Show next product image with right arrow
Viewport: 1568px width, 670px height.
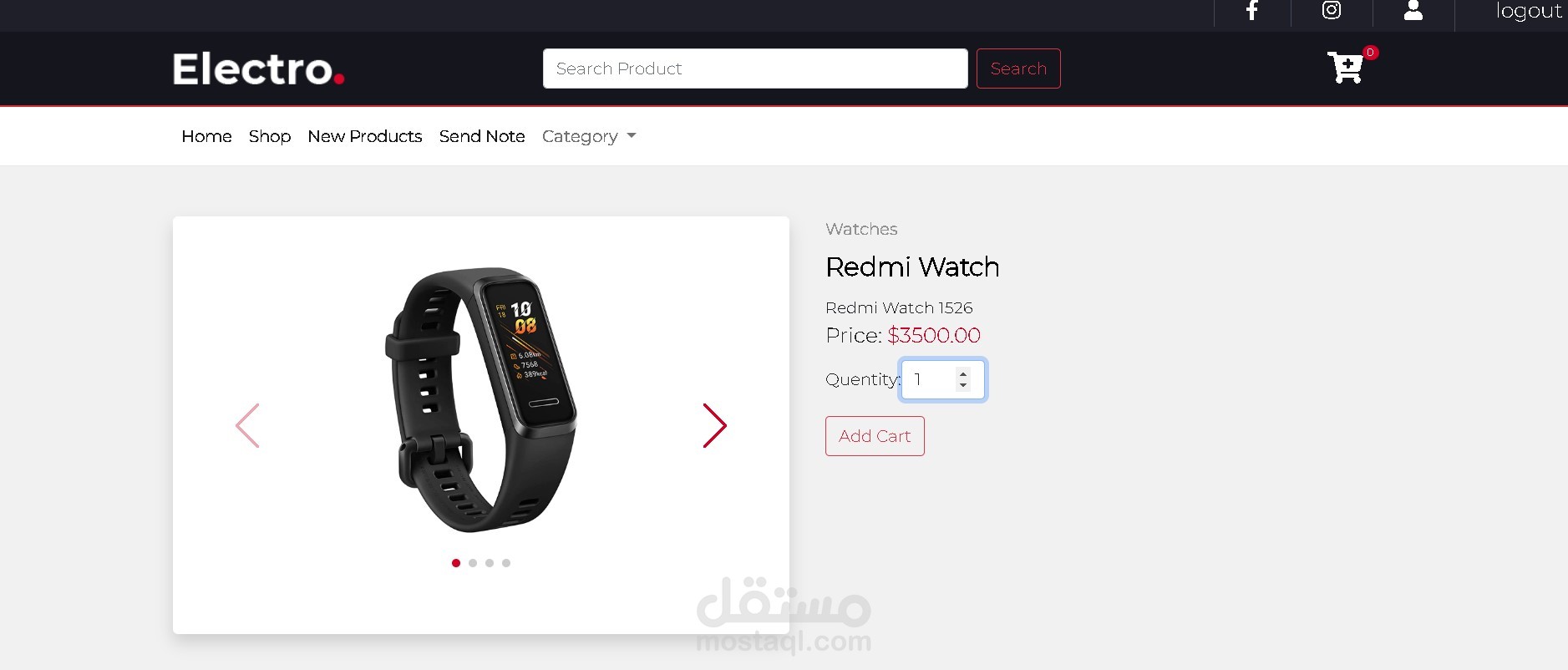714,426
